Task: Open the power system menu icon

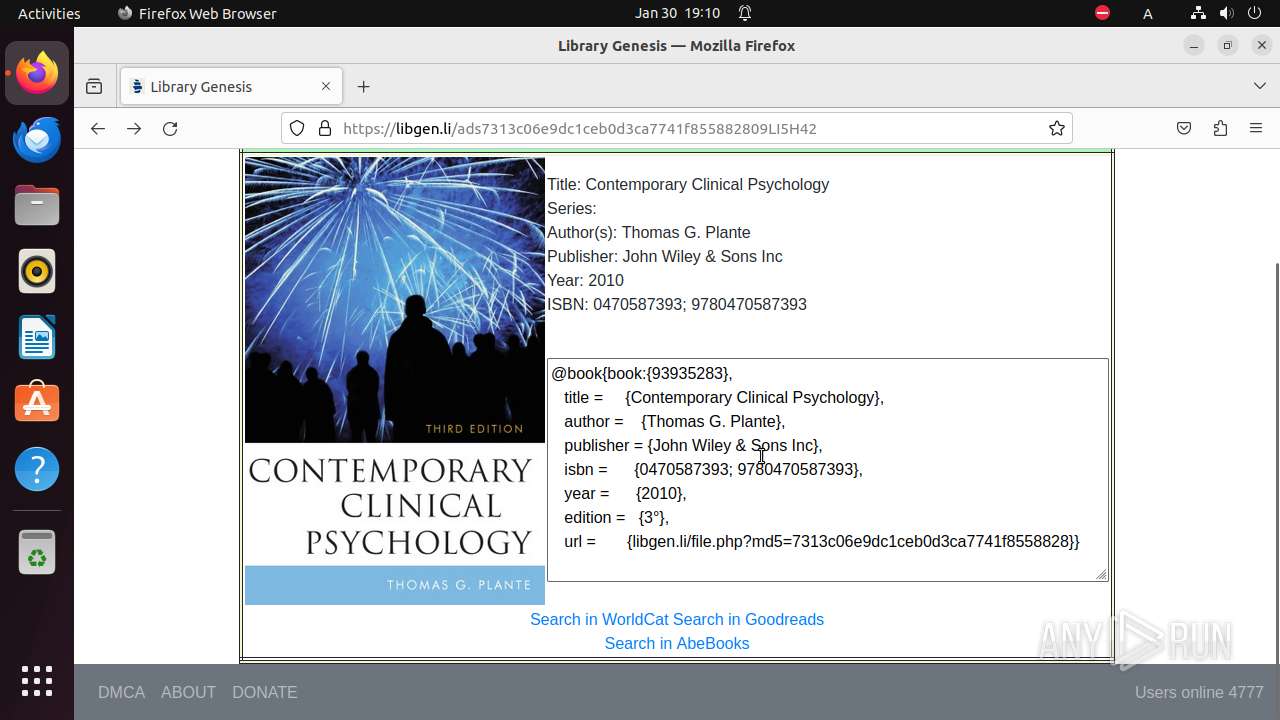Action: point(1255,13)
